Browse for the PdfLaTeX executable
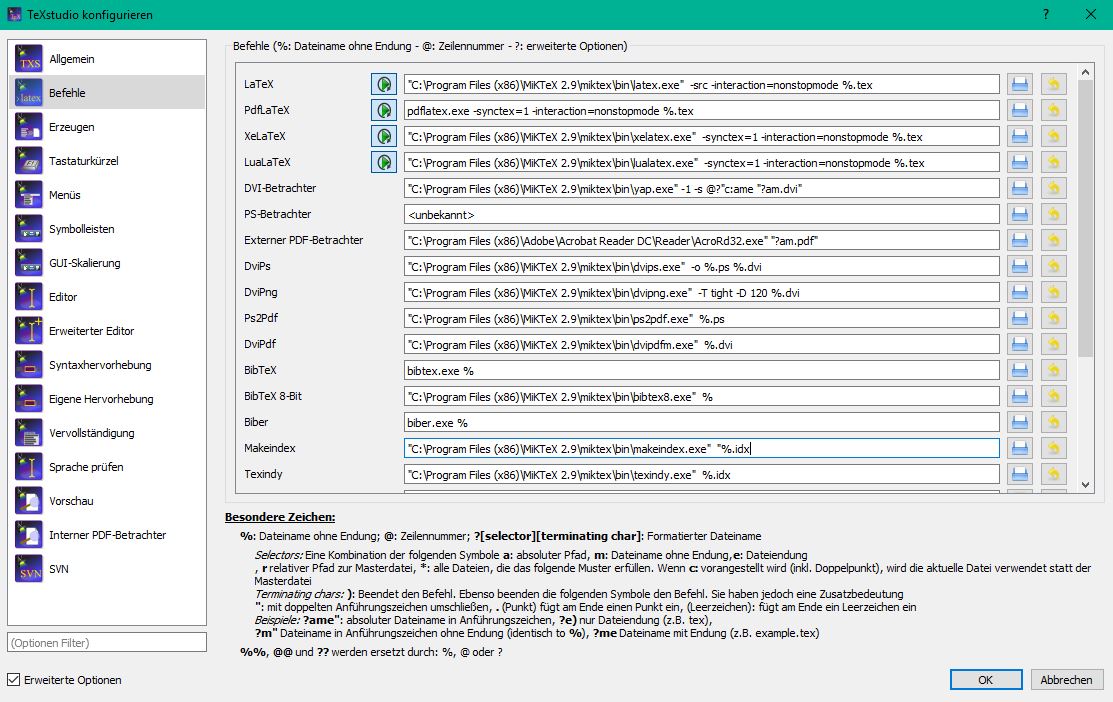Screen dimensions: 1113x702 click(1020, 110)
